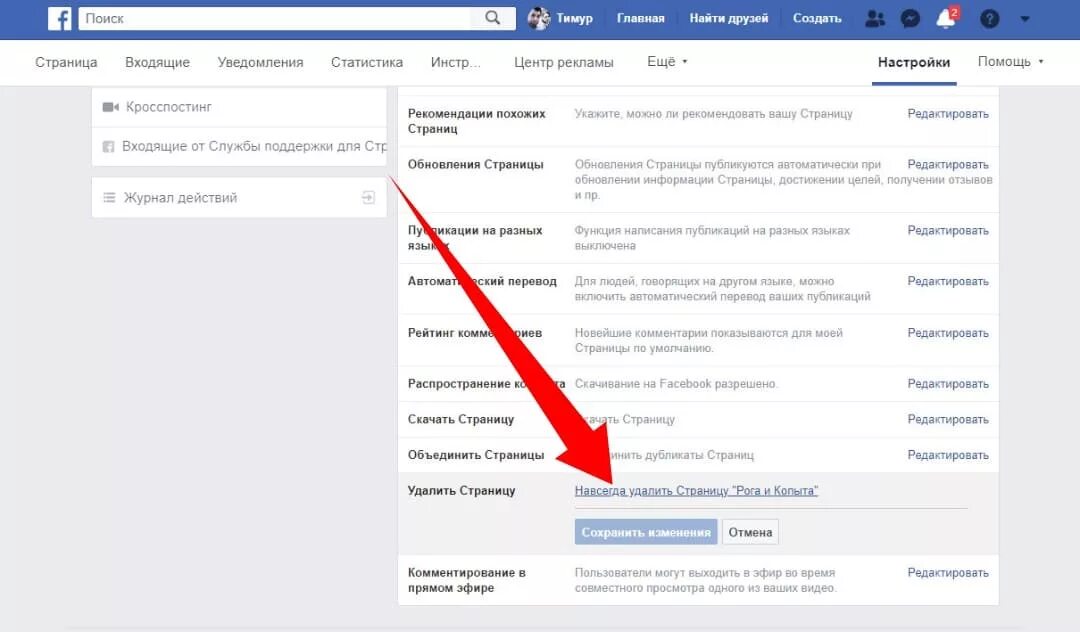This screenshot has height=632, width=1080.
Task: Click text 'Скачивание на Facebook разрешено'
Action: pos(675,384)
